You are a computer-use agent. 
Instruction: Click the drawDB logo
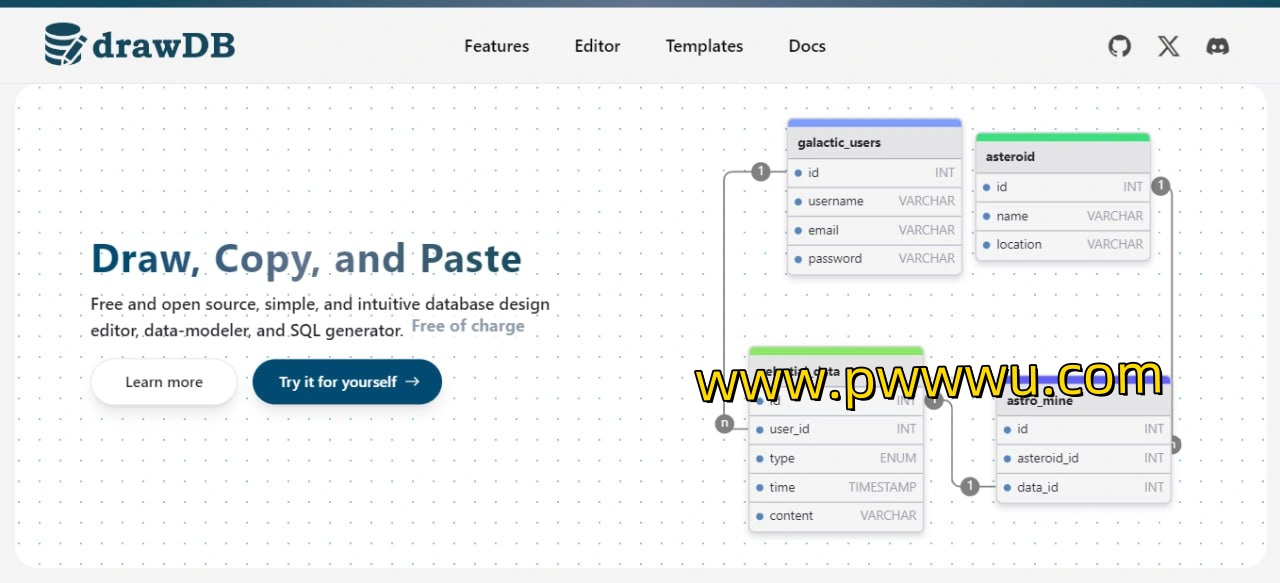point(140,45)
